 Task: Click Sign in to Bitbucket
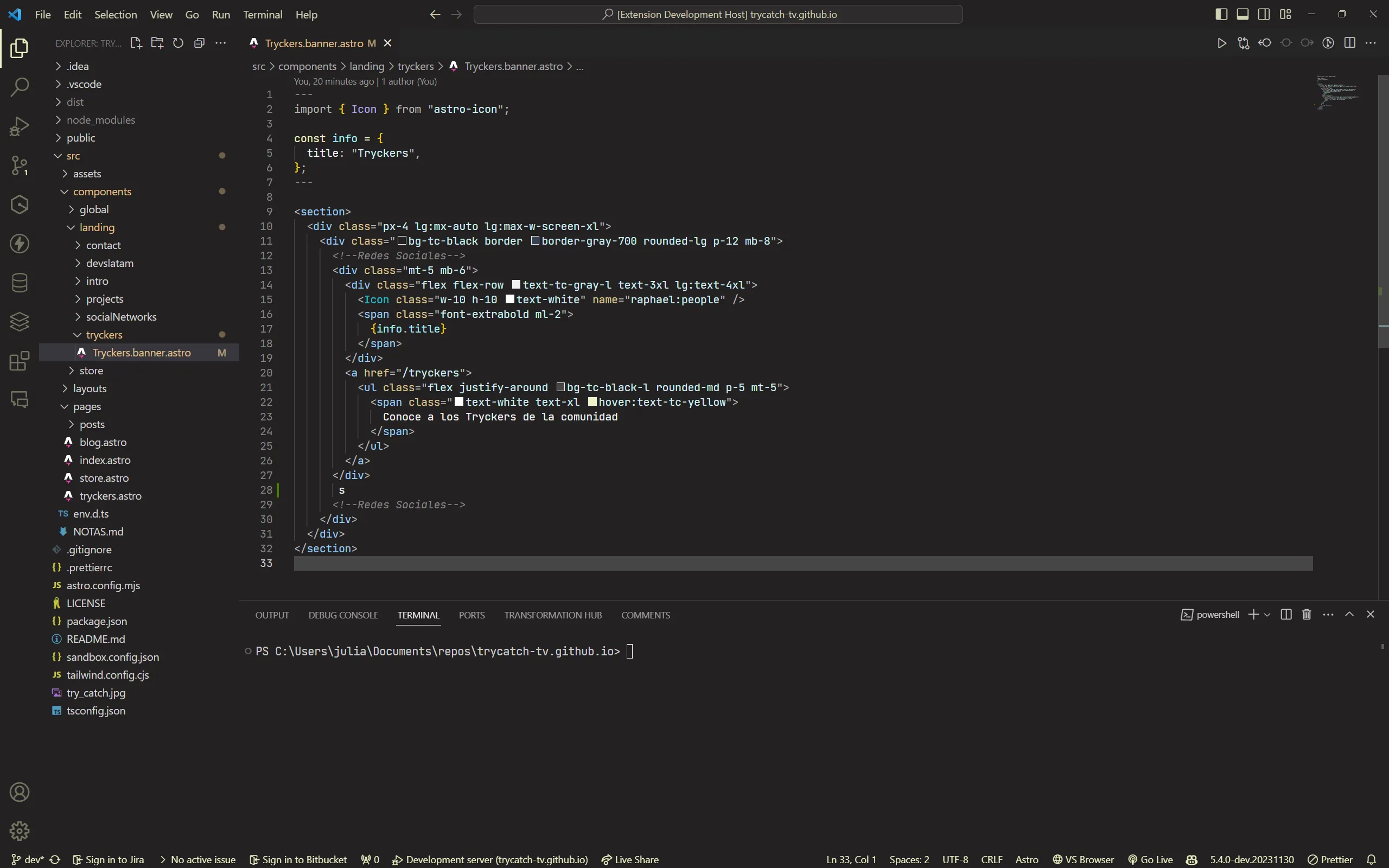coord(298,859)
